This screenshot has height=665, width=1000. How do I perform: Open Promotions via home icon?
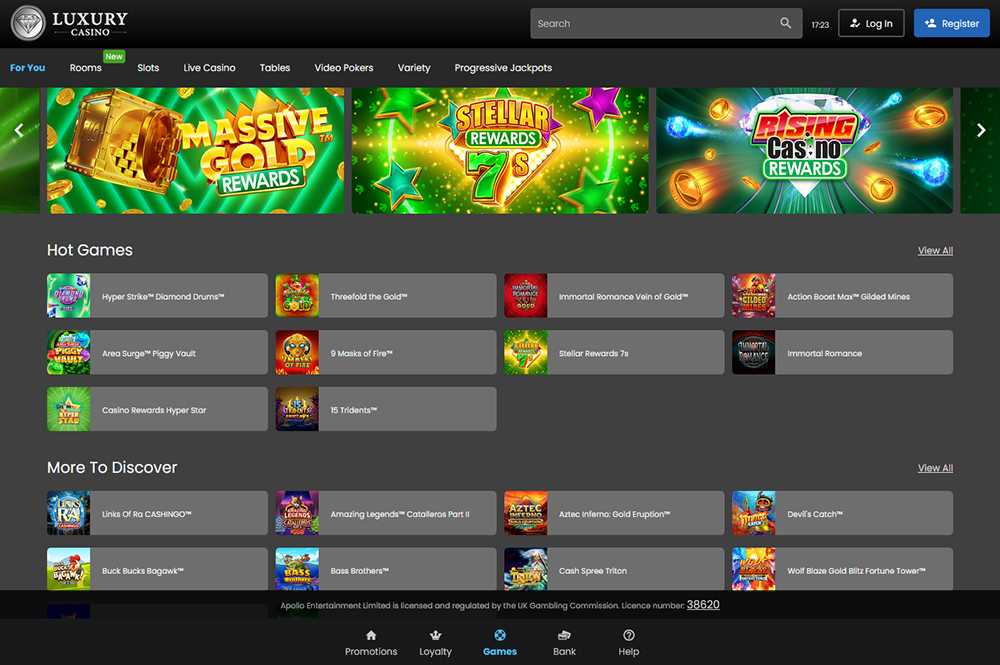pos(371,636)
